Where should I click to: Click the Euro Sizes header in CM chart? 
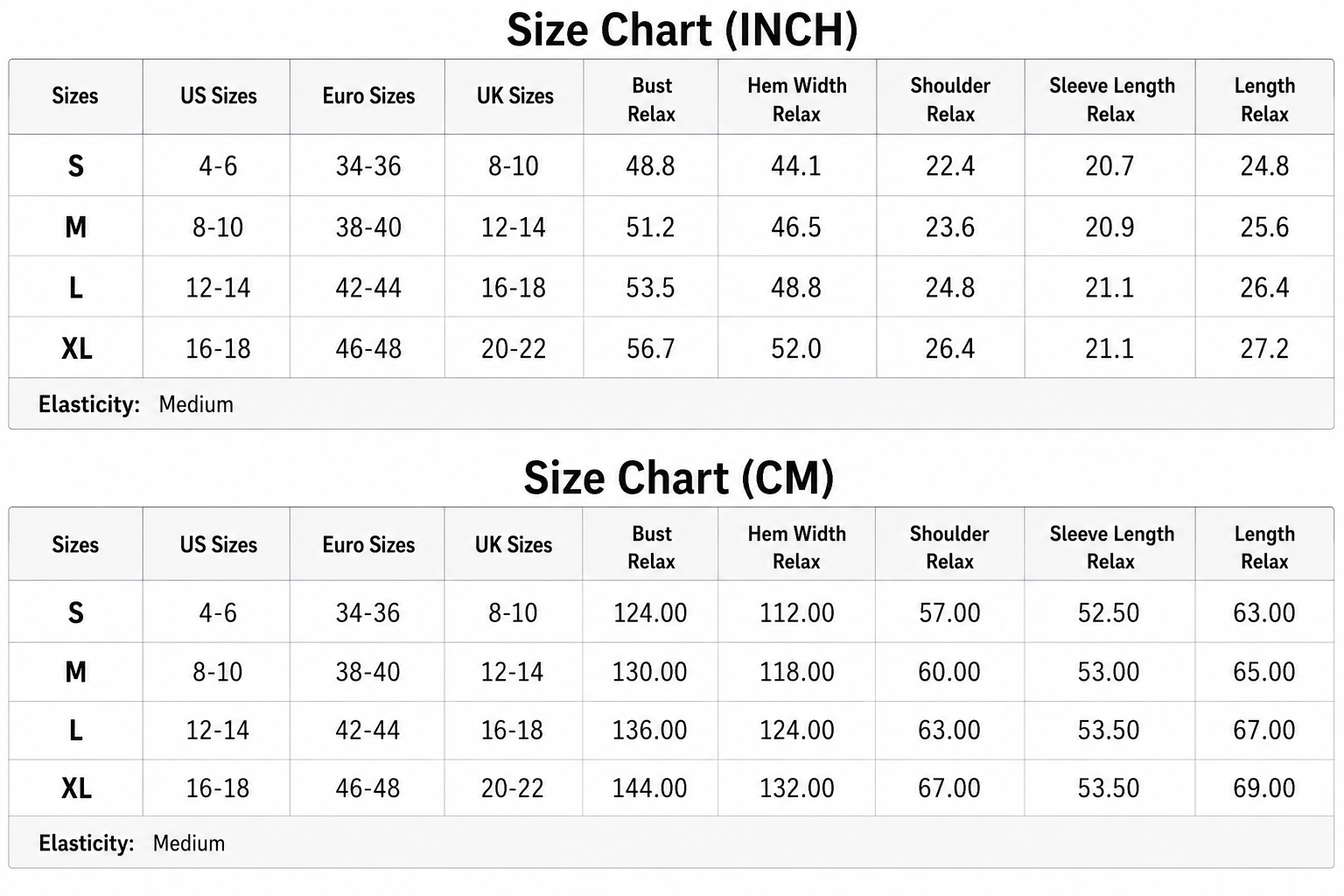[x=368, y=545]
